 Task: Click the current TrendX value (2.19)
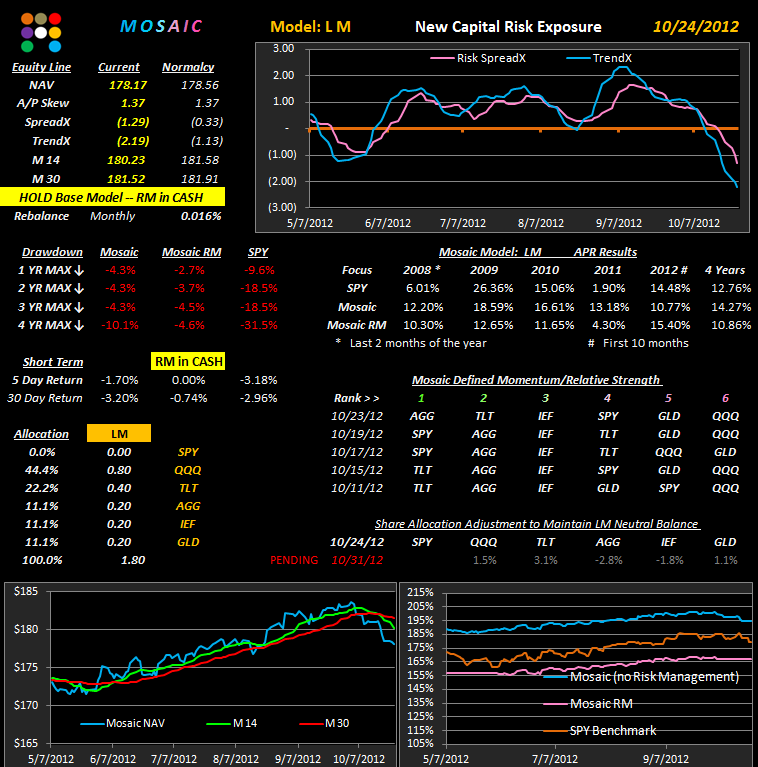tap(133, 141)
